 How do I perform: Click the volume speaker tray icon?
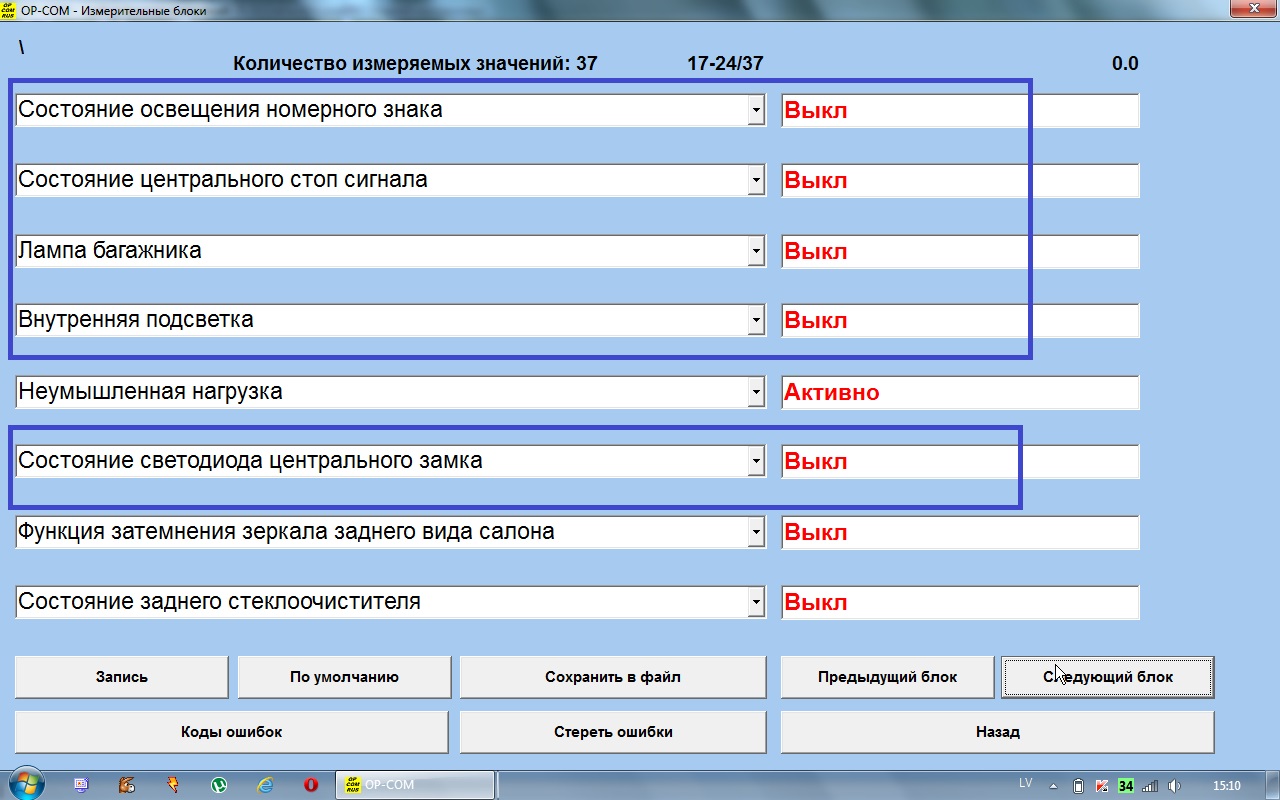coord(1175,785)
